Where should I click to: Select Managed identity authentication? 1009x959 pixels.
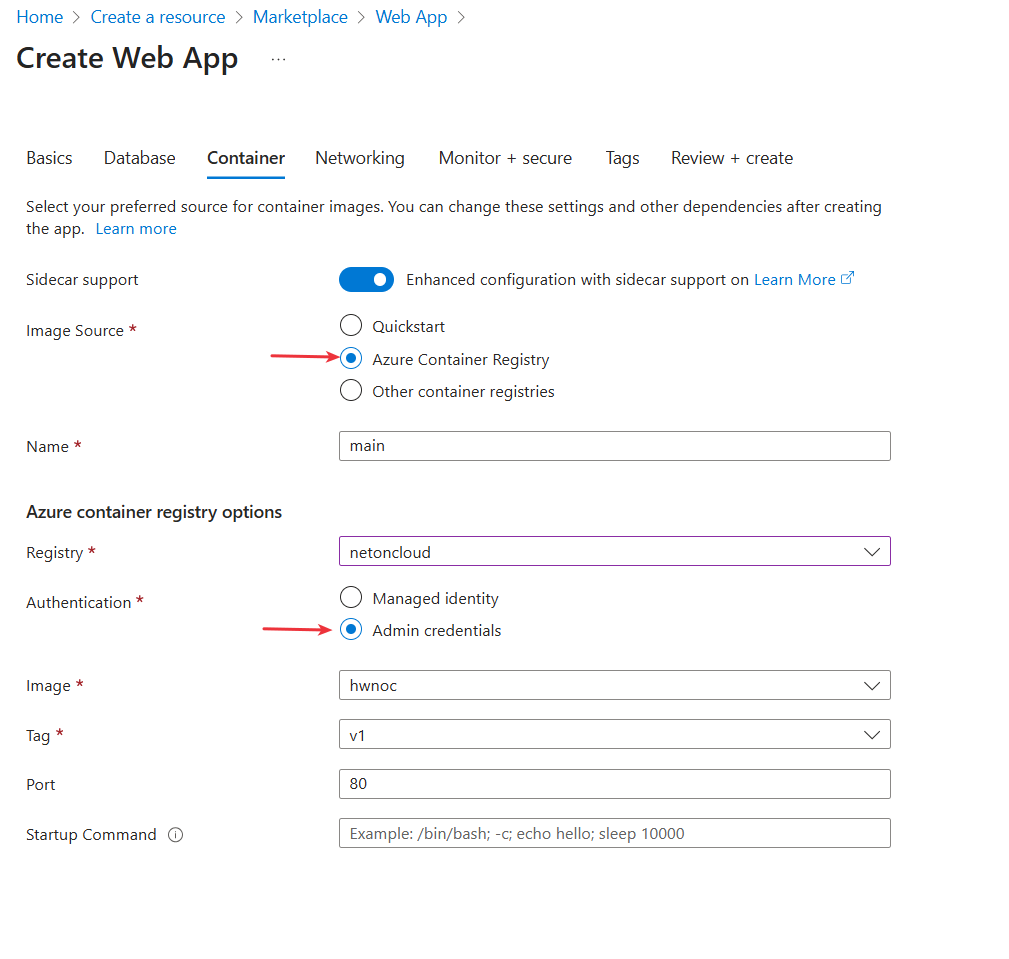tap(351, 598)
